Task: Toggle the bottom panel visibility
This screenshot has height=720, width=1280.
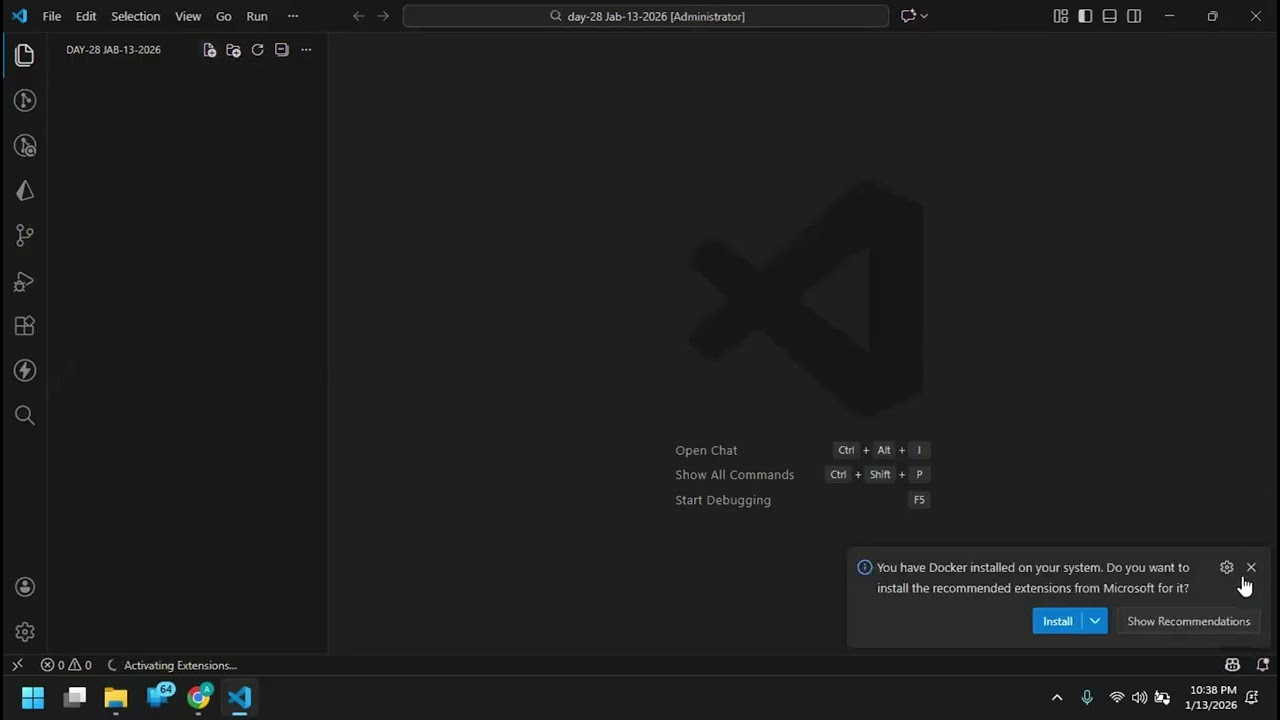Action: (x=1110, y=16)
